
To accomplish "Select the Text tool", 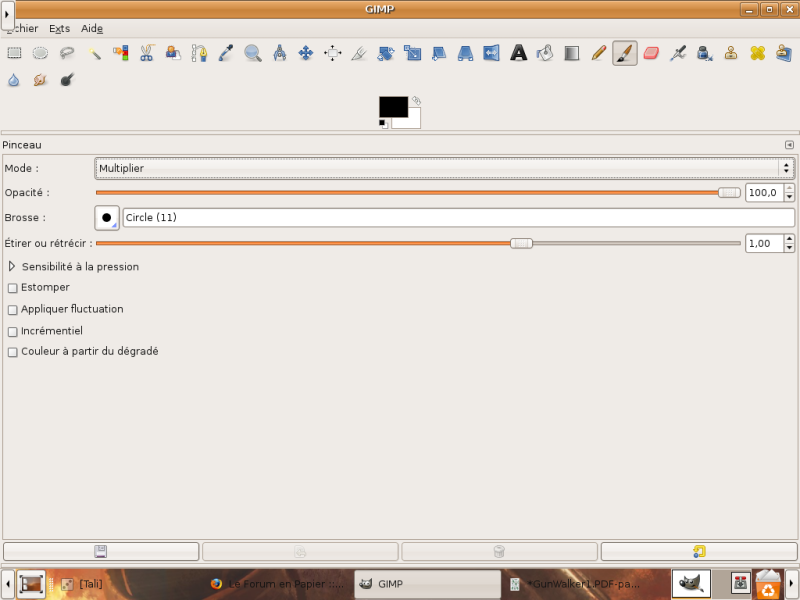I will (x=518, y=53).
